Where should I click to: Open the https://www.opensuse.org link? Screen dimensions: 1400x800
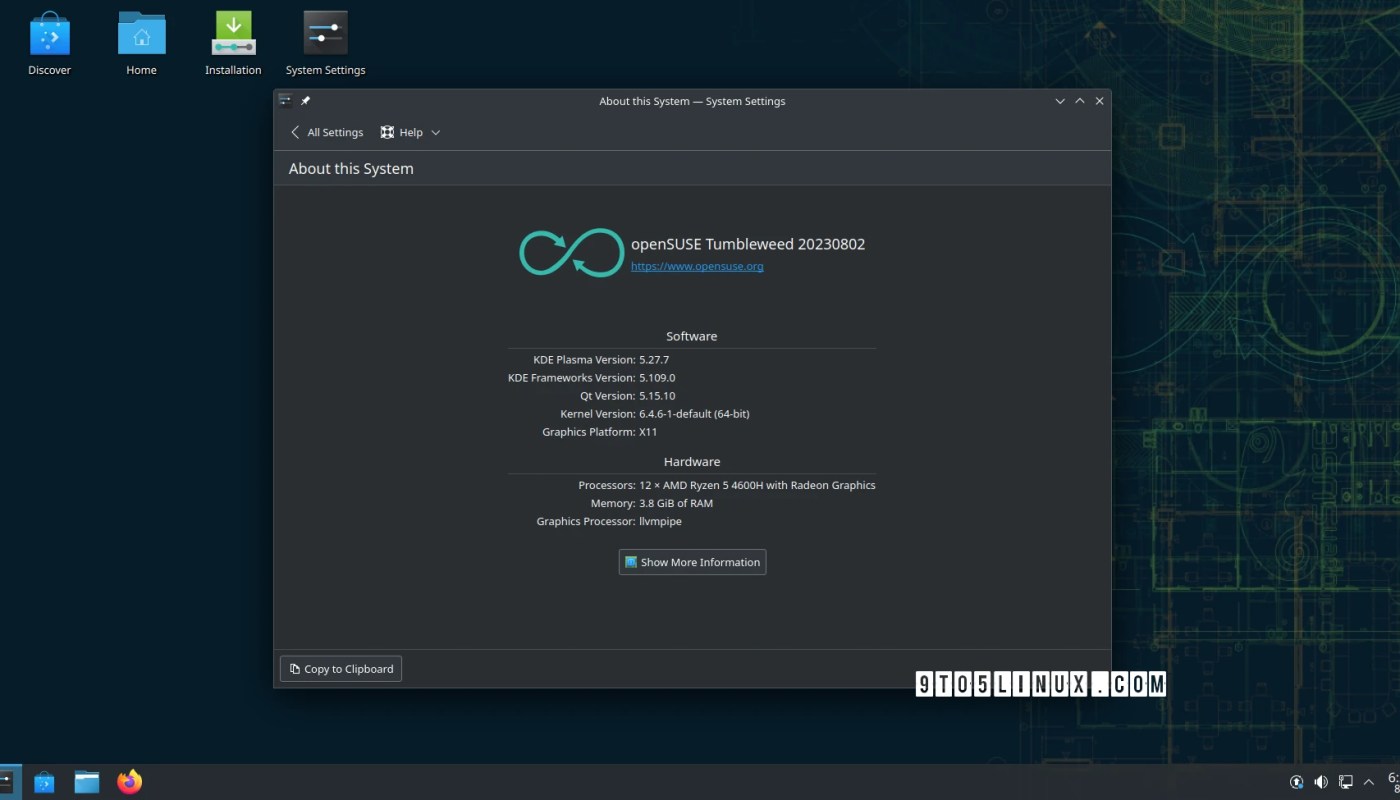(697, 267)
